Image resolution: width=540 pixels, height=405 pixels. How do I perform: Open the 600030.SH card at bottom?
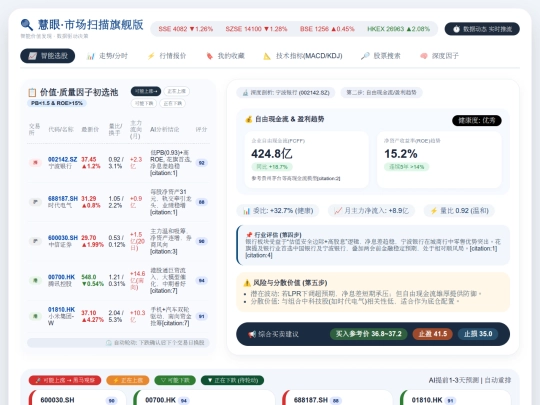click(78, 397)
